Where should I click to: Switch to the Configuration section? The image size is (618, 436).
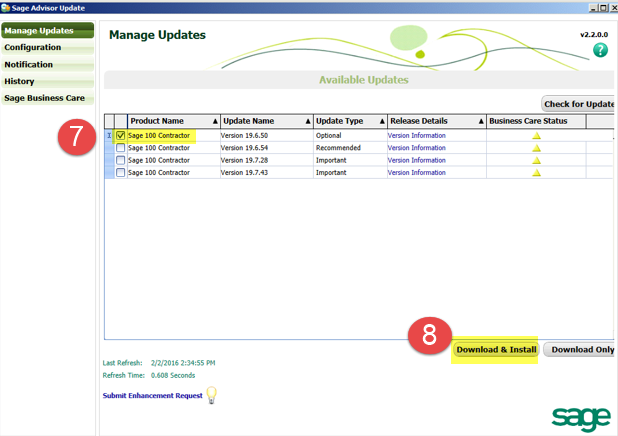[48, 47]
